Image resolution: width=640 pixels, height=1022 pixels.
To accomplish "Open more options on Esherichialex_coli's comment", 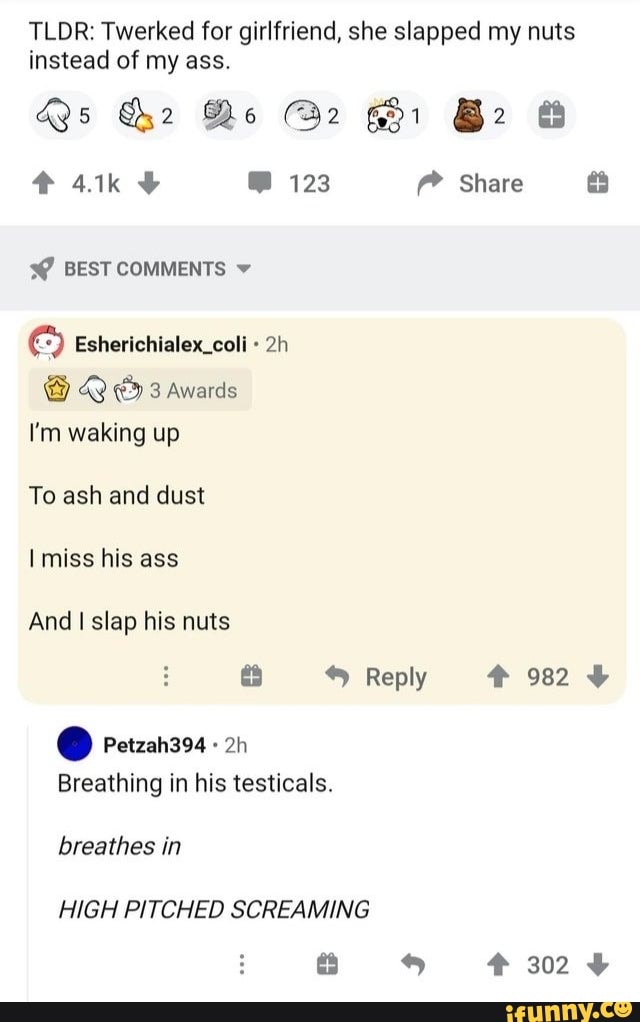I will click(x=165, y=677).
